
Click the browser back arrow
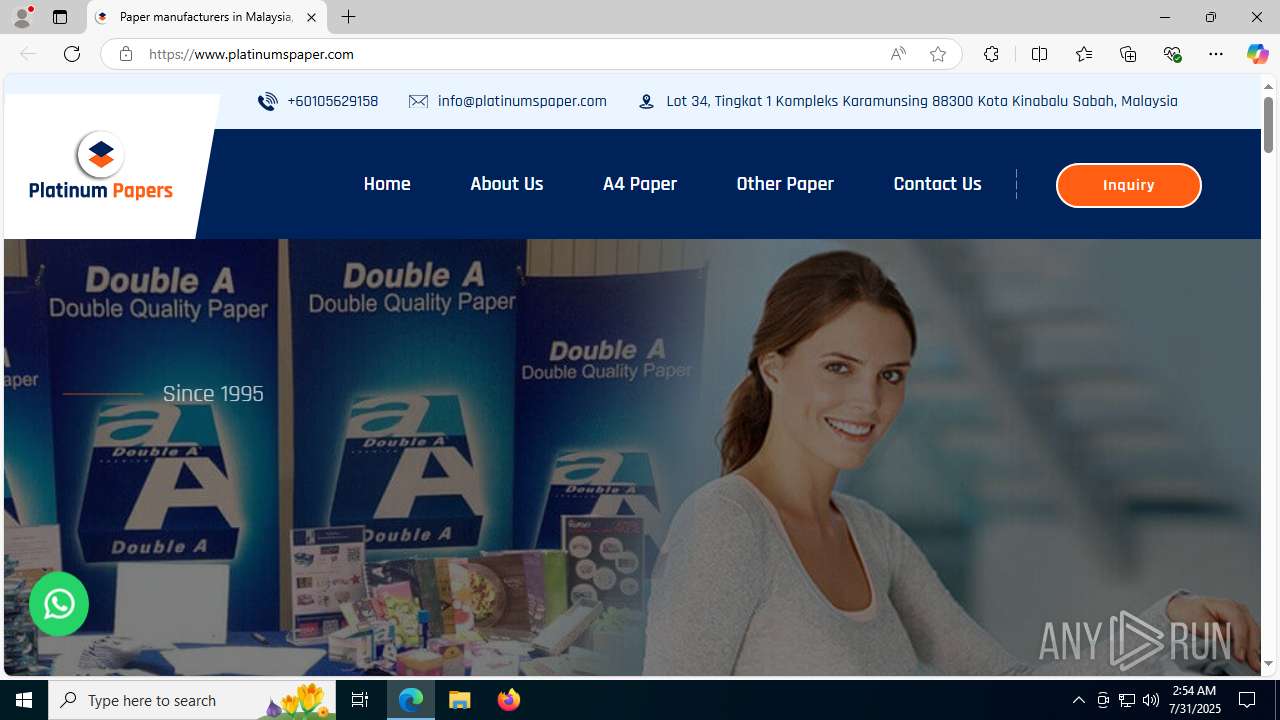[x=28, y=54]
